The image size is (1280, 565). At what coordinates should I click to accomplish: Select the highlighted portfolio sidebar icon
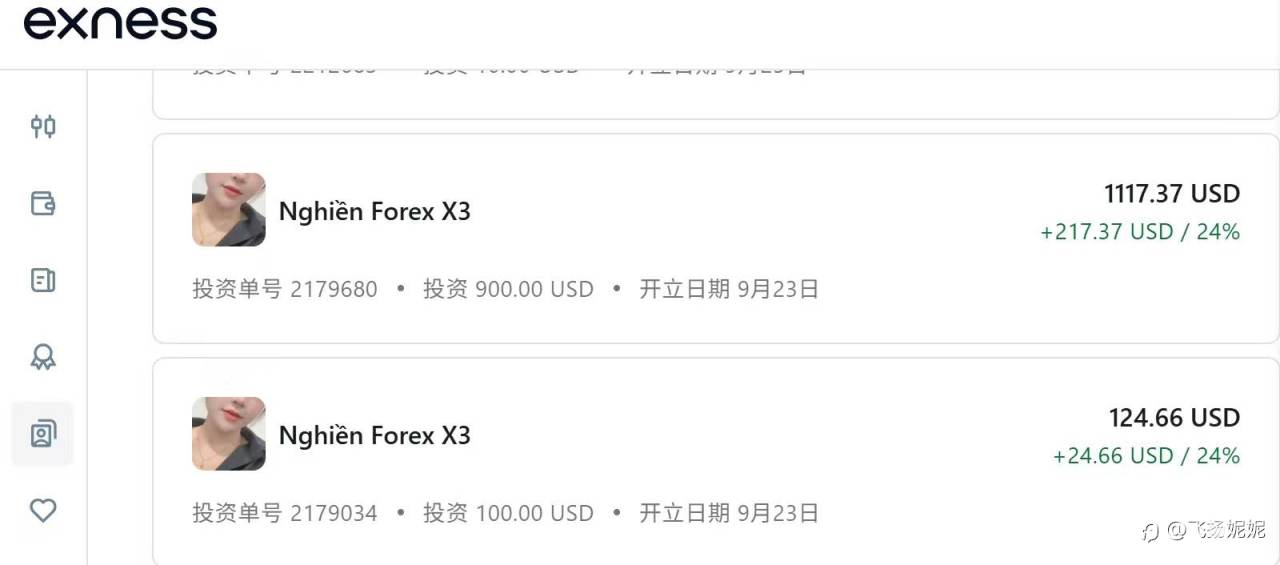(43, 434)
